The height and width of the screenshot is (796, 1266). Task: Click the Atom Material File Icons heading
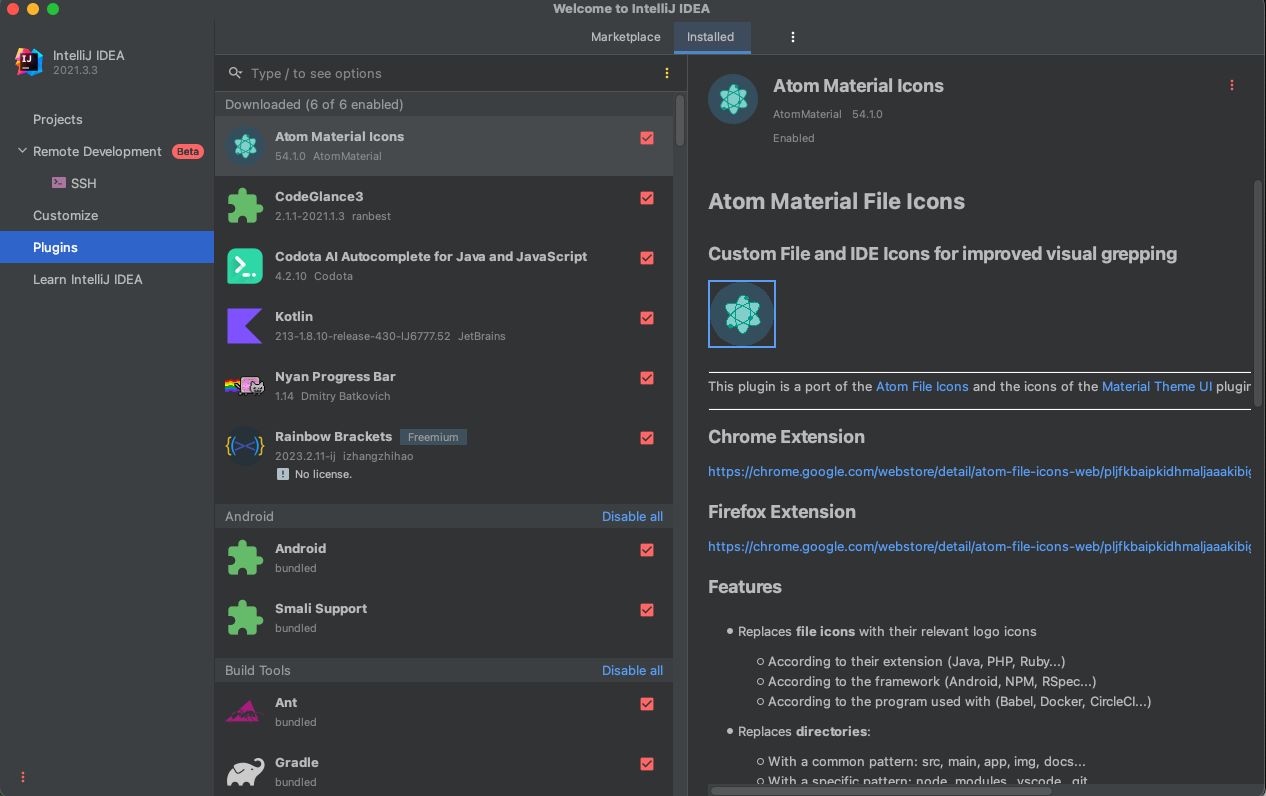[x=837, y=201]
